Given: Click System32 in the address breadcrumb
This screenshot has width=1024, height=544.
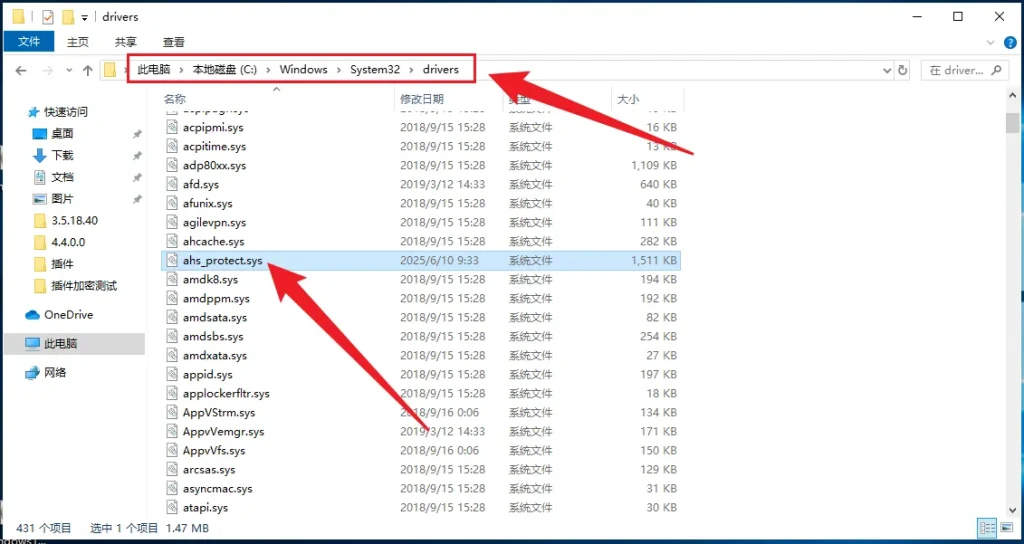Looking at the screenshot, I should click(374, 70).
